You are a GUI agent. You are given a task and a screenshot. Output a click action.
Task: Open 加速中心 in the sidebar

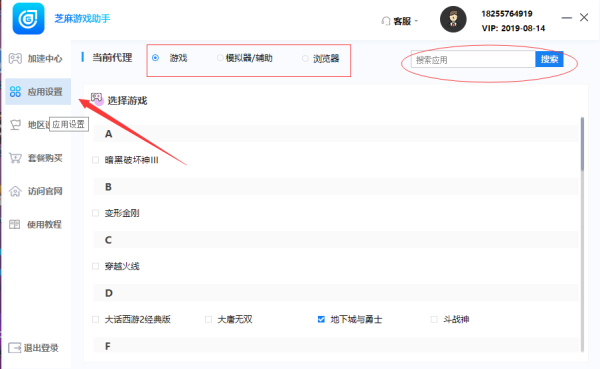click(38, 58)
